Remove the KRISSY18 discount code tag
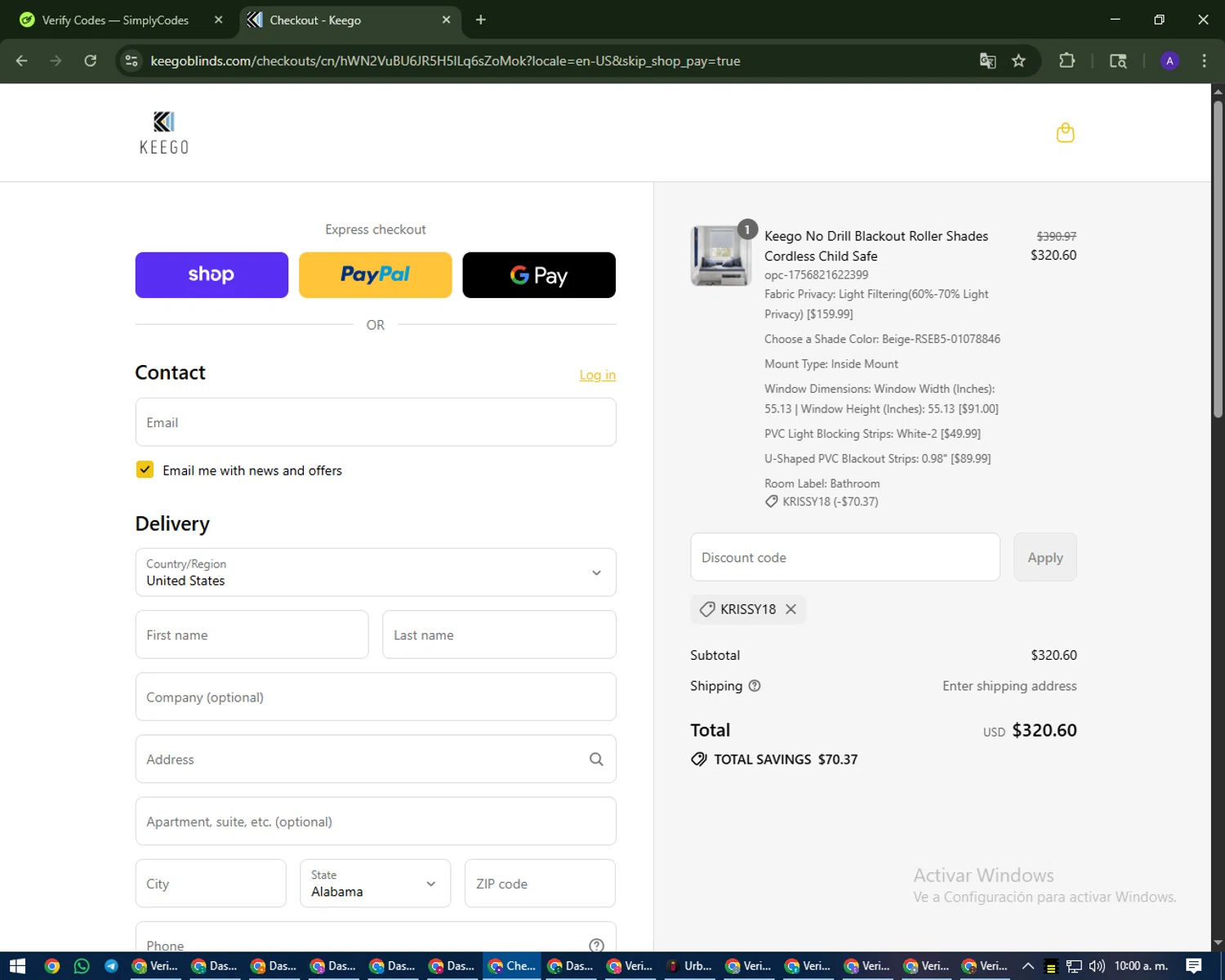 click(x=791, y=609)
